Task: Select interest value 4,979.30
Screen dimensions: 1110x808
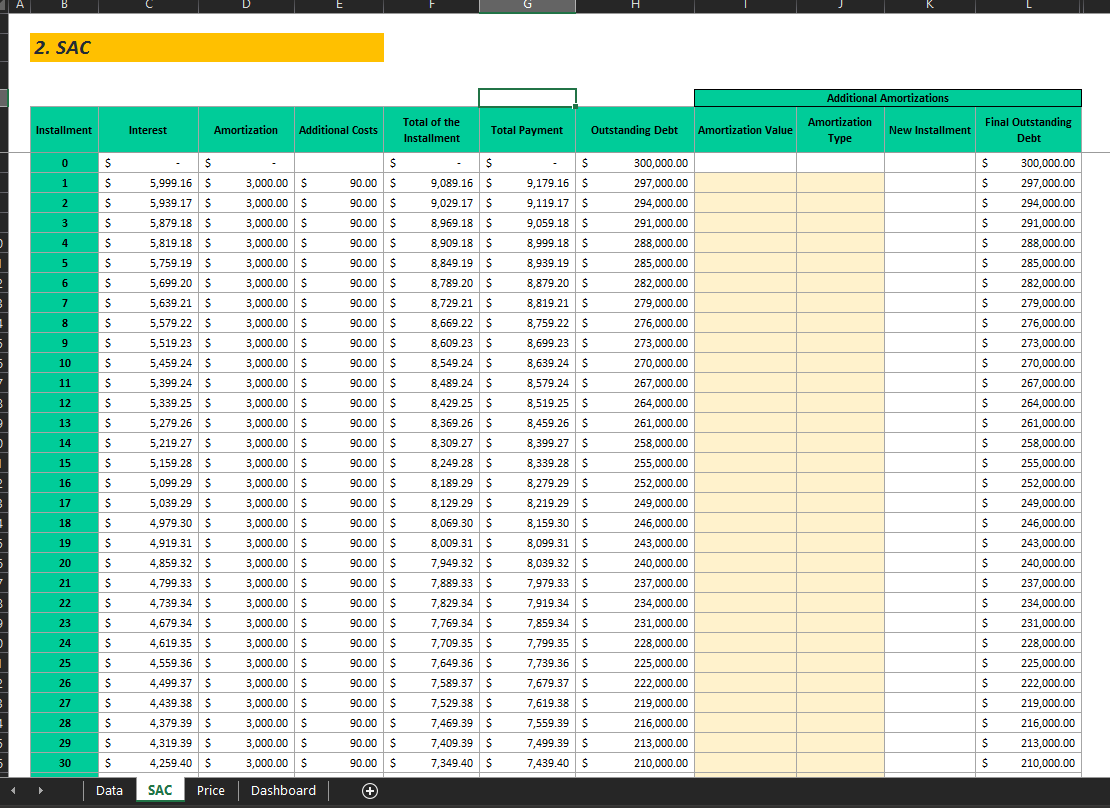Action: pyautogui.click(x=149, y=523)
